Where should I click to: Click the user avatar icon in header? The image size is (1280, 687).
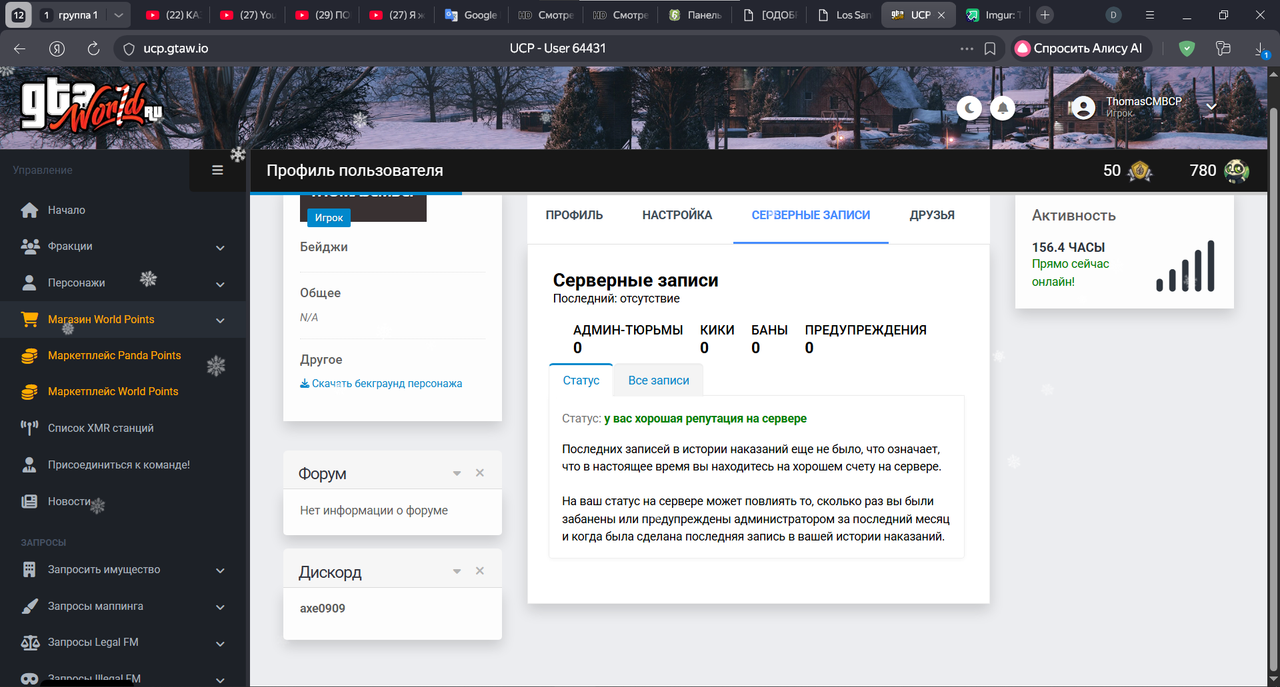1084,108
